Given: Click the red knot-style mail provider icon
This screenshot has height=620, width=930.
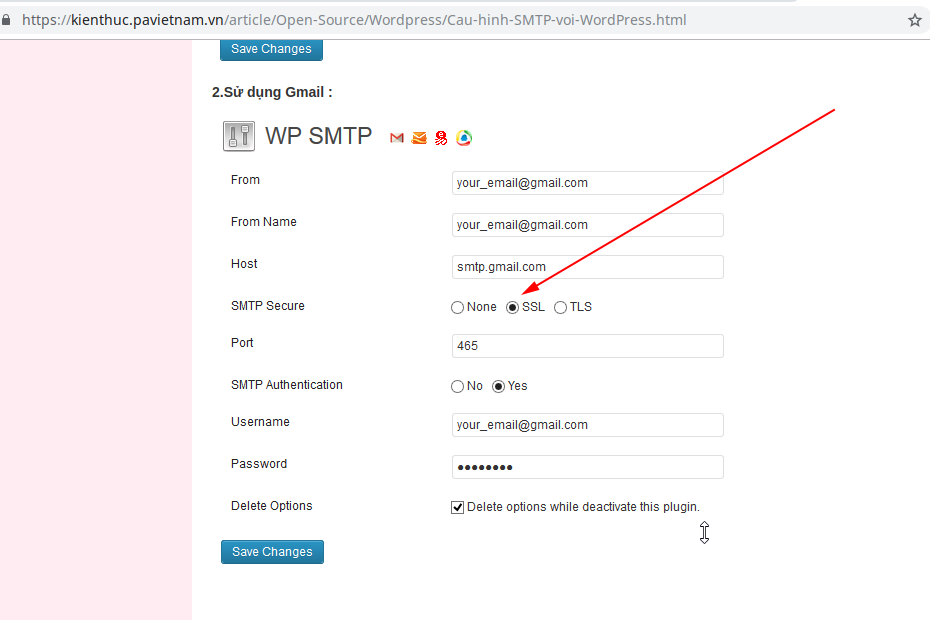Looking at the screenshot, I should coord(441,138).
